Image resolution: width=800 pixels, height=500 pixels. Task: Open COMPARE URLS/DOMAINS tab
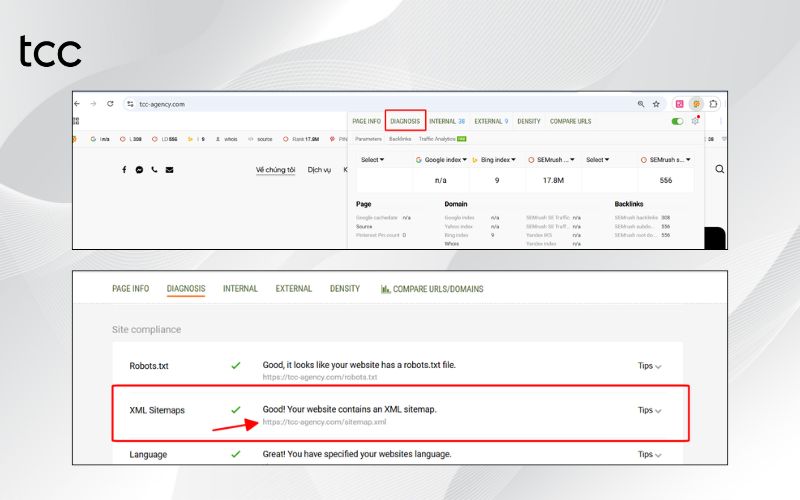[432, 289]
